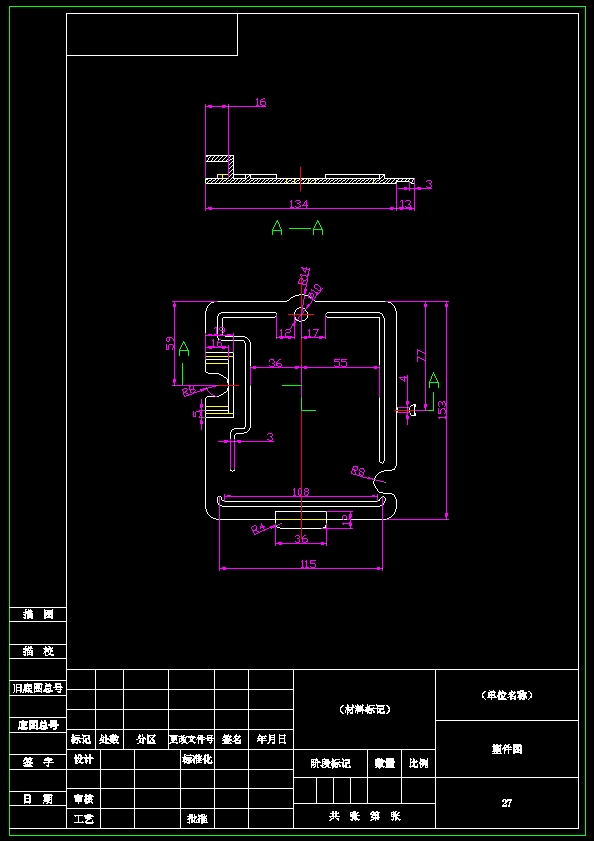Click the "17" dimension near top notch
The height and width of the screenshot is (841, 594).
(x=314, y=333)
